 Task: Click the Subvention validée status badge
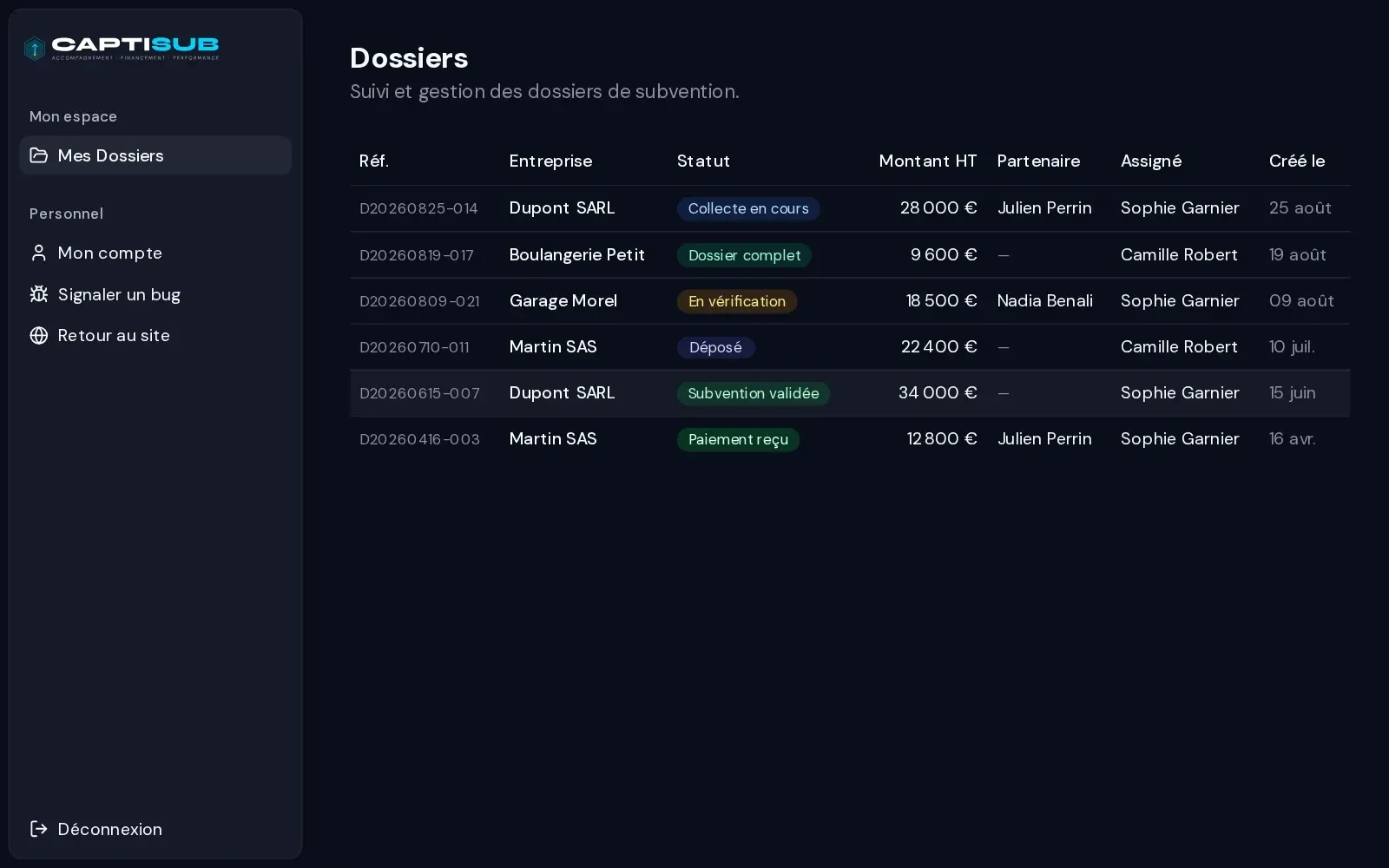[x=754, y=393]
